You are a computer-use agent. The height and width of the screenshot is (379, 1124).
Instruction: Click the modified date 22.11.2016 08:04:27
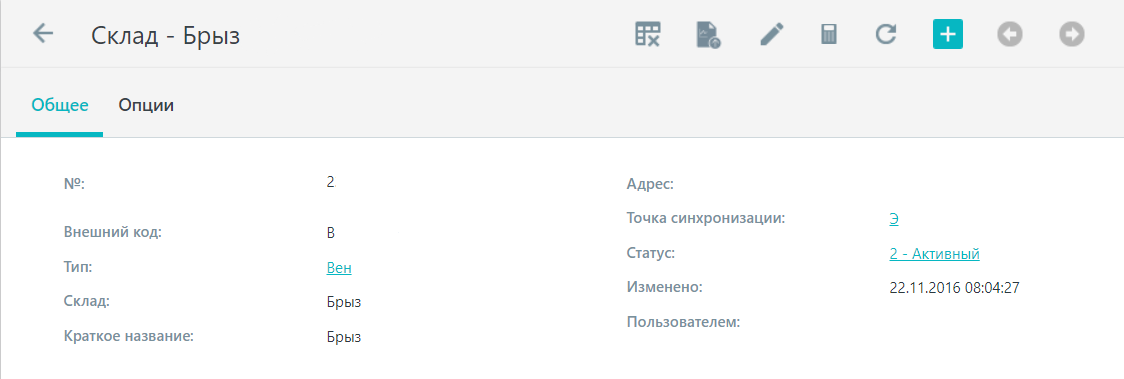(x=954, y=288)
